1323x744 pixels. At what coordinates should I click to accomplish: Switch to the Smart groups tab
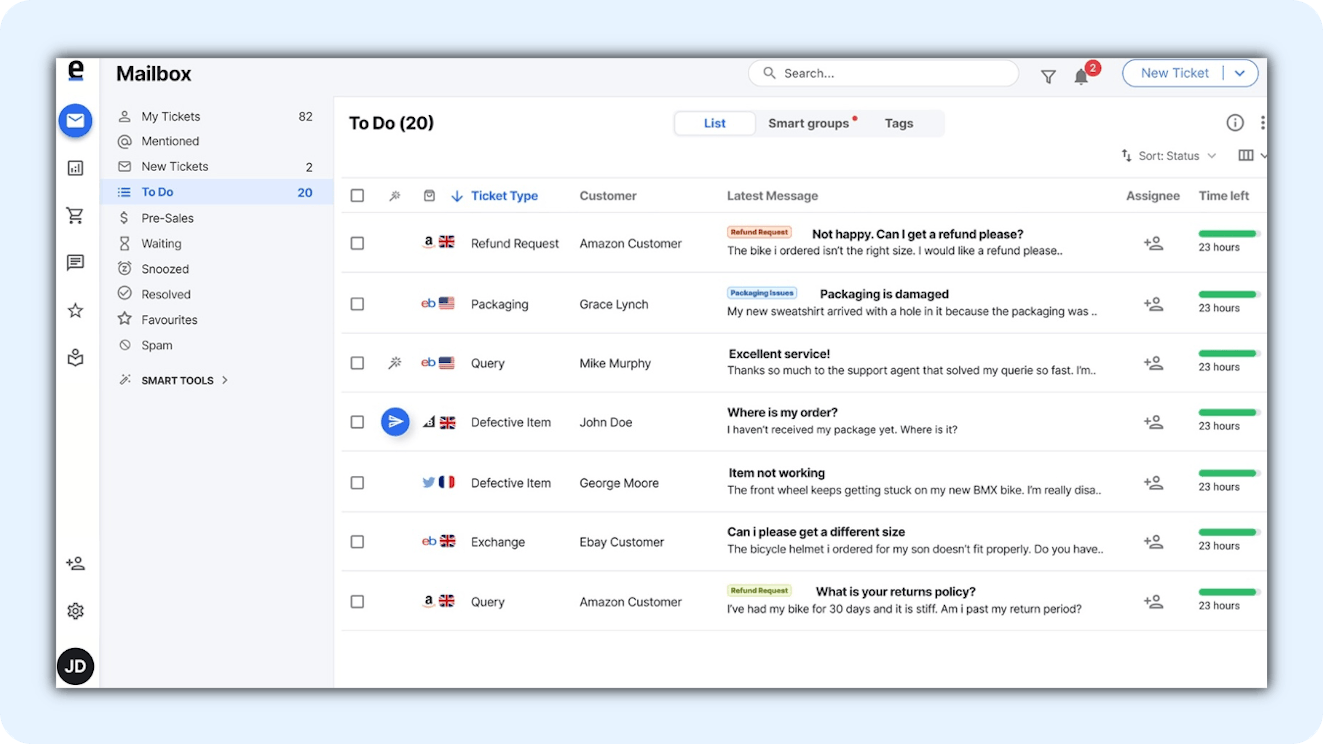[808, 123]
